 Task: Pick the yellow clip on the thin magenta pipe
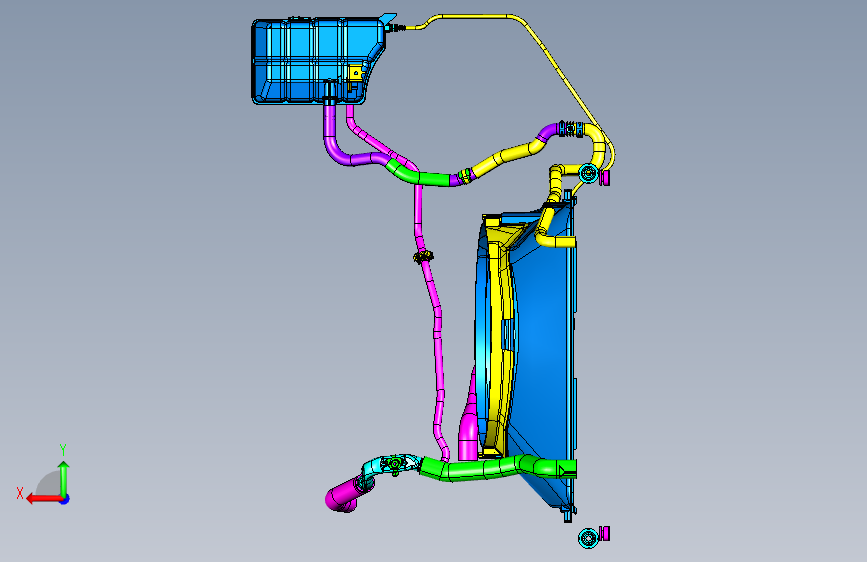424,256
